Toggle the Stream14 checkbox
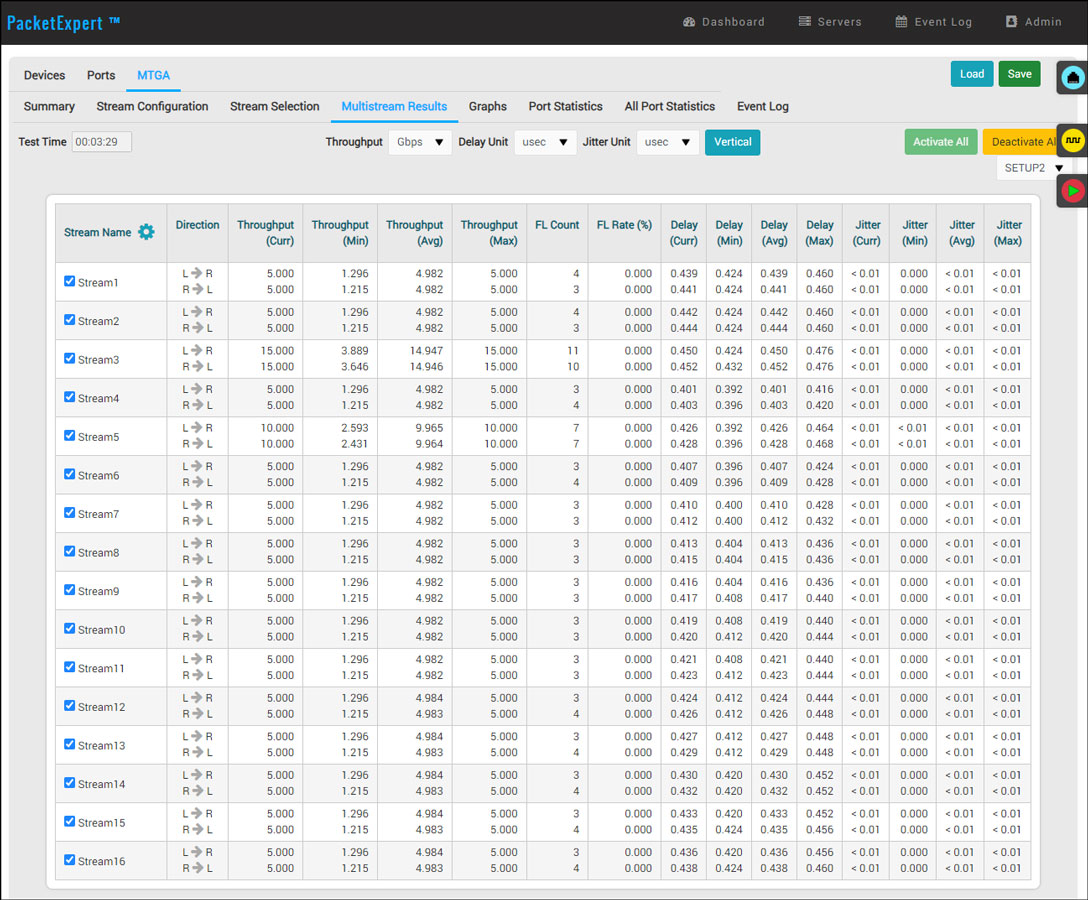Screen dimensions: 1088x900 click(x=69, y=782)
